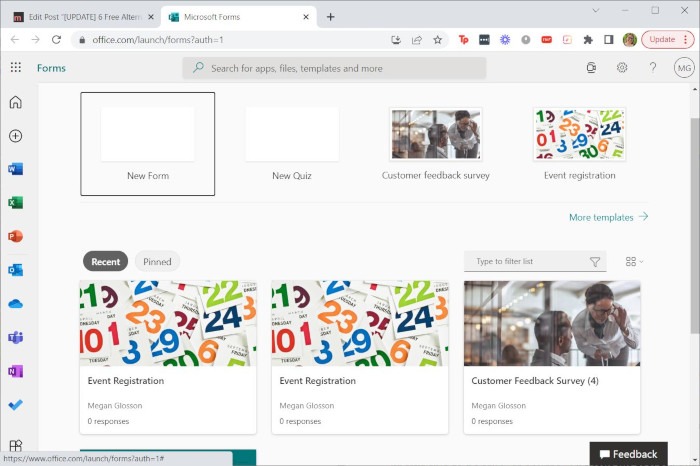The height and width of the screenshot is (466, 700).
Task: Focus the Type to filter list field
Action: 535,261
